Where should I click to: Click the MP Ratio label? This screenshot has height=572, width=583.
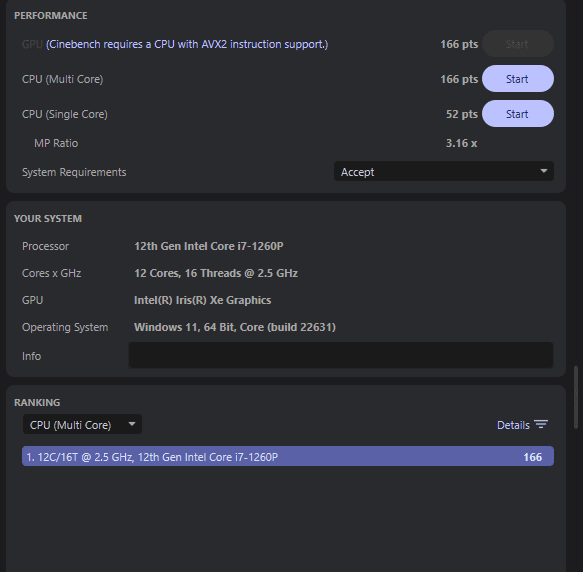(56, 143)
